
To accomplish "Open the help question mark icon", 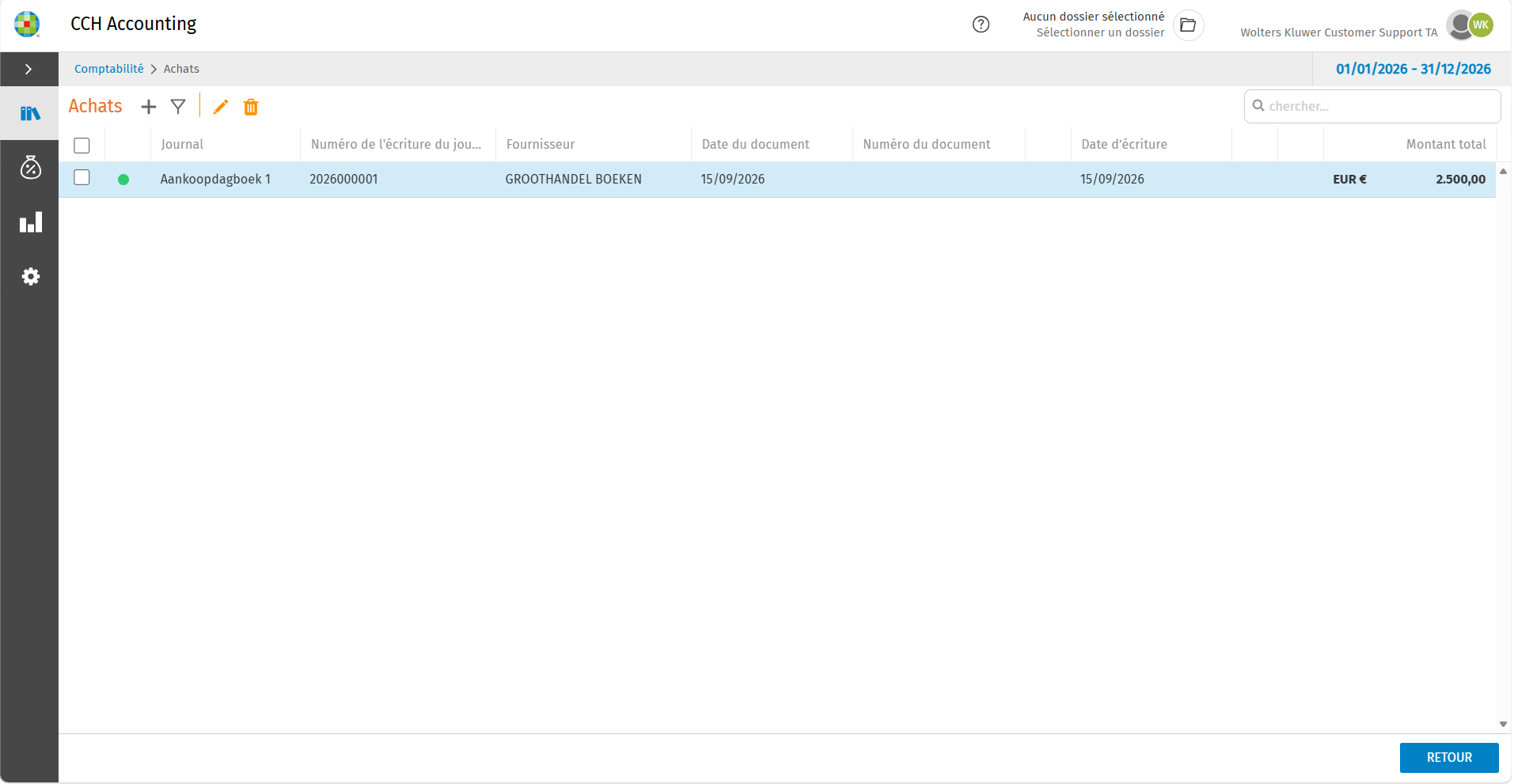I will pyautogui.click(x=981, y=25).
